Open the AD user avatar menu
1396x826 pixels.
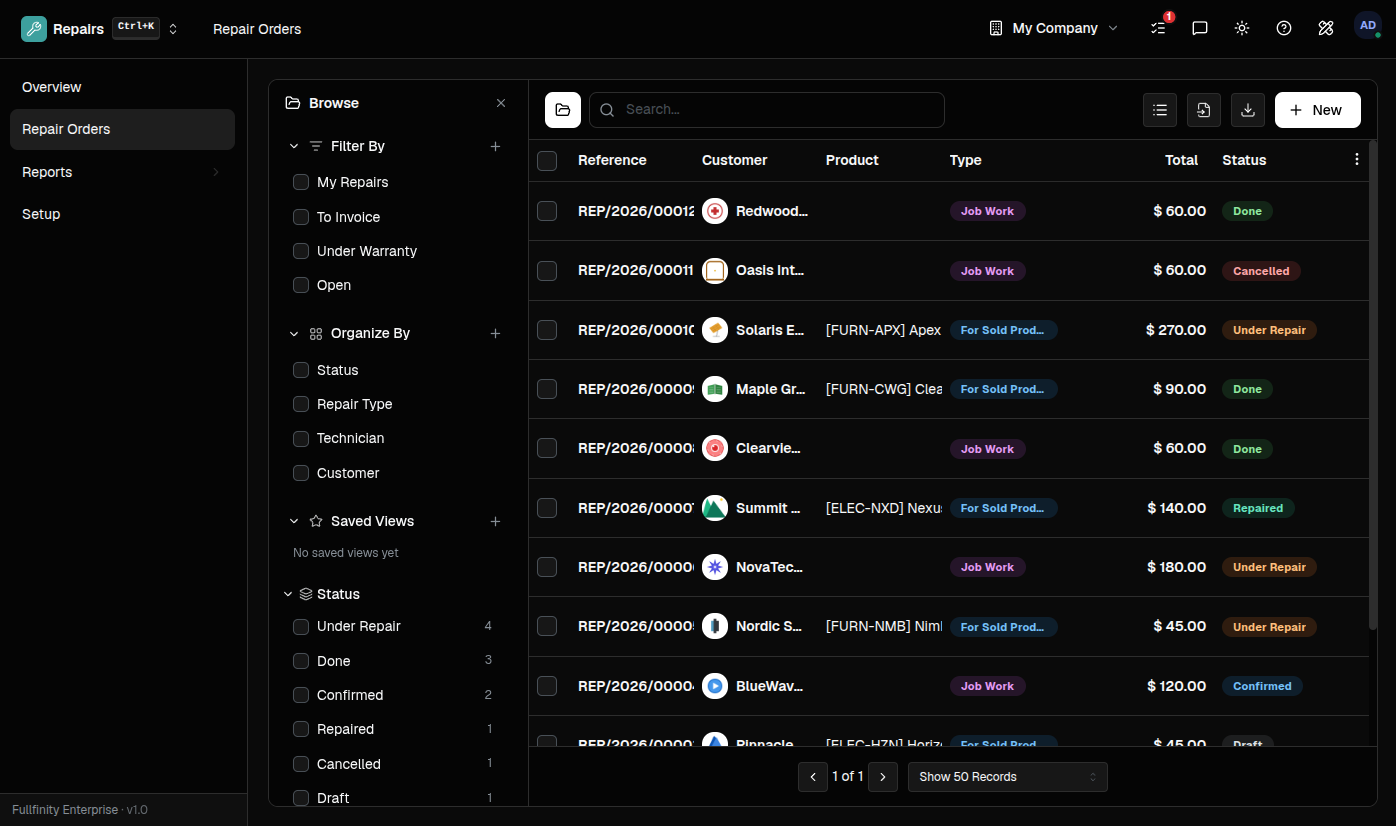(x=1368, y=27)
